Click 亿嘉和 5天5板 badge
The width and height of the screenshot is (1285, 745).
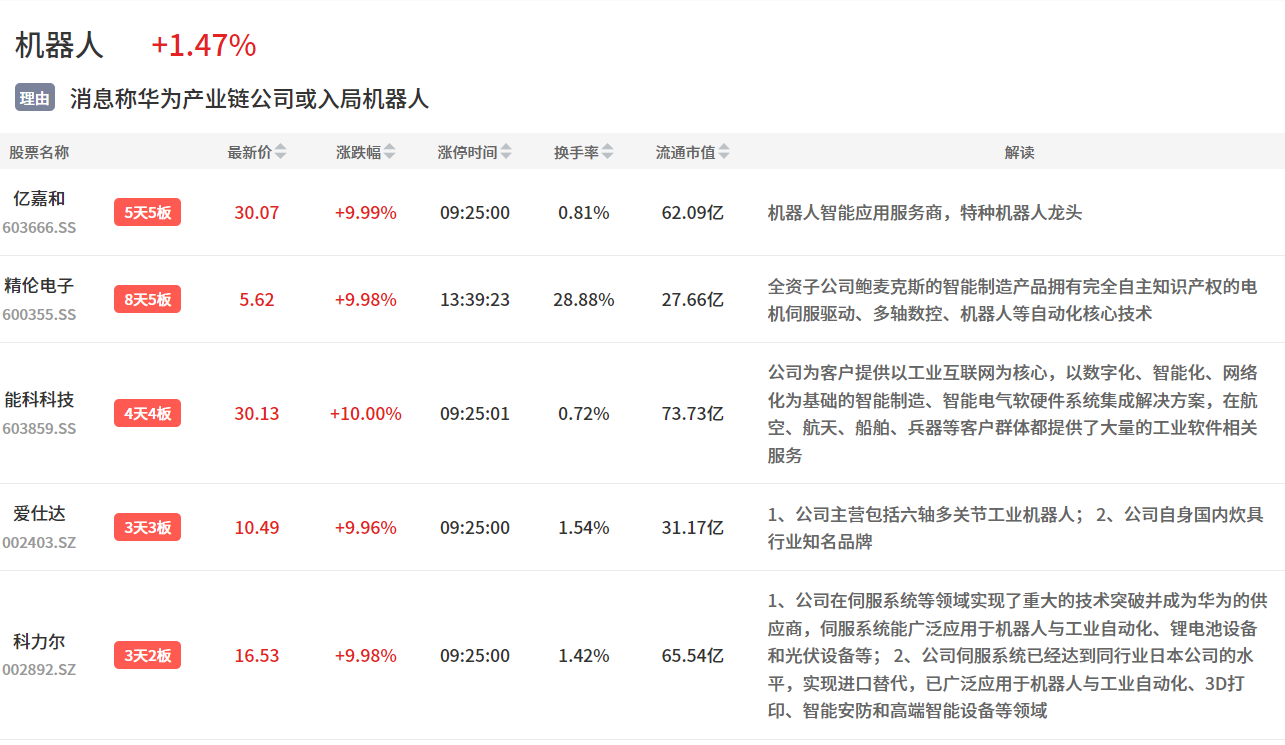[147, 212]
